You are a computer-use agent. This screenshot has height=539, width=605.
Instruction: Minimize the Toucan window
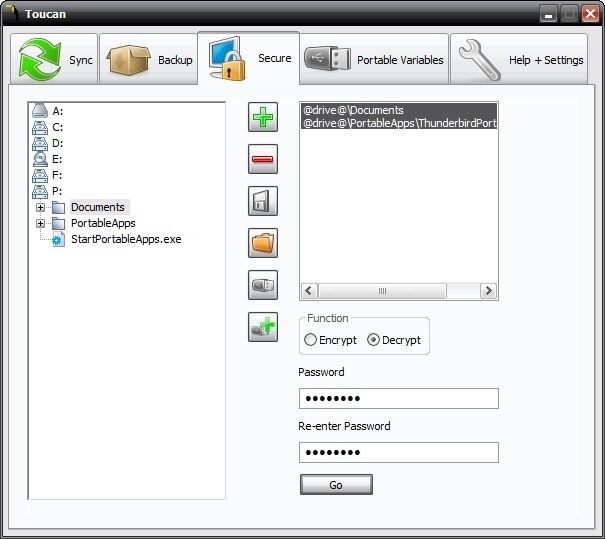click(548, 14)
